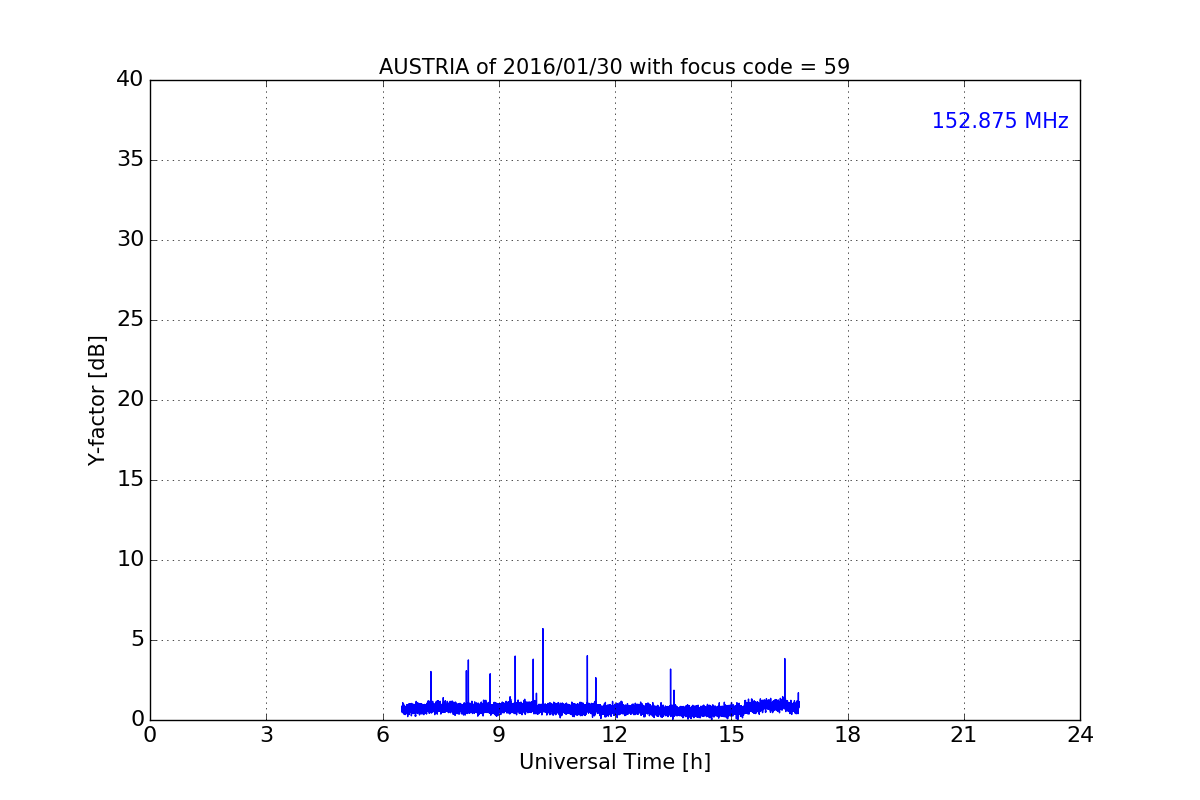Image resolution: width=1200 pixels, height=800 pixels.
Task: Click the y-axis tick label 20
Action: click(x=130, y=400)
